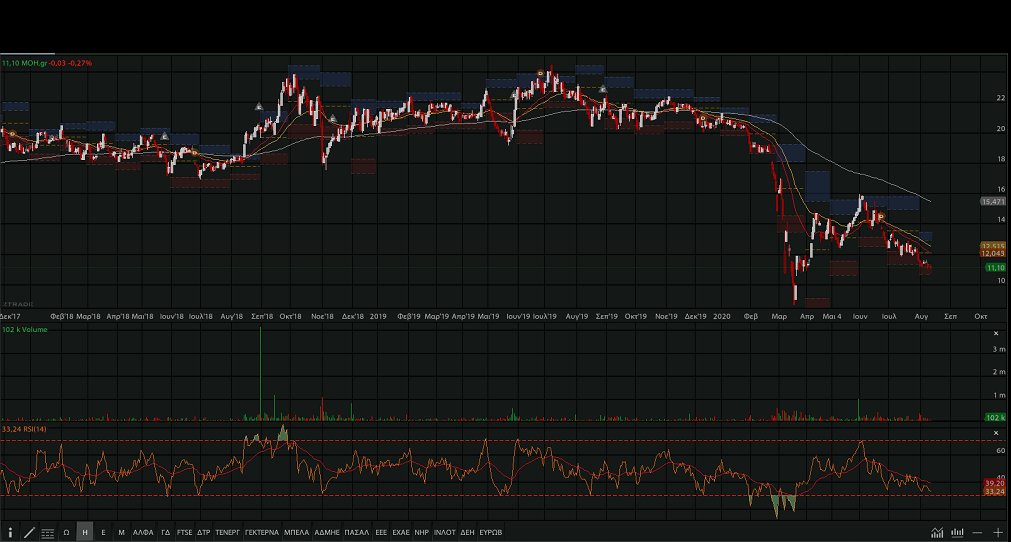Screen dimensions: 1011x542
Task: Load the FTSE symbol chart
Action: click(184, 533)
